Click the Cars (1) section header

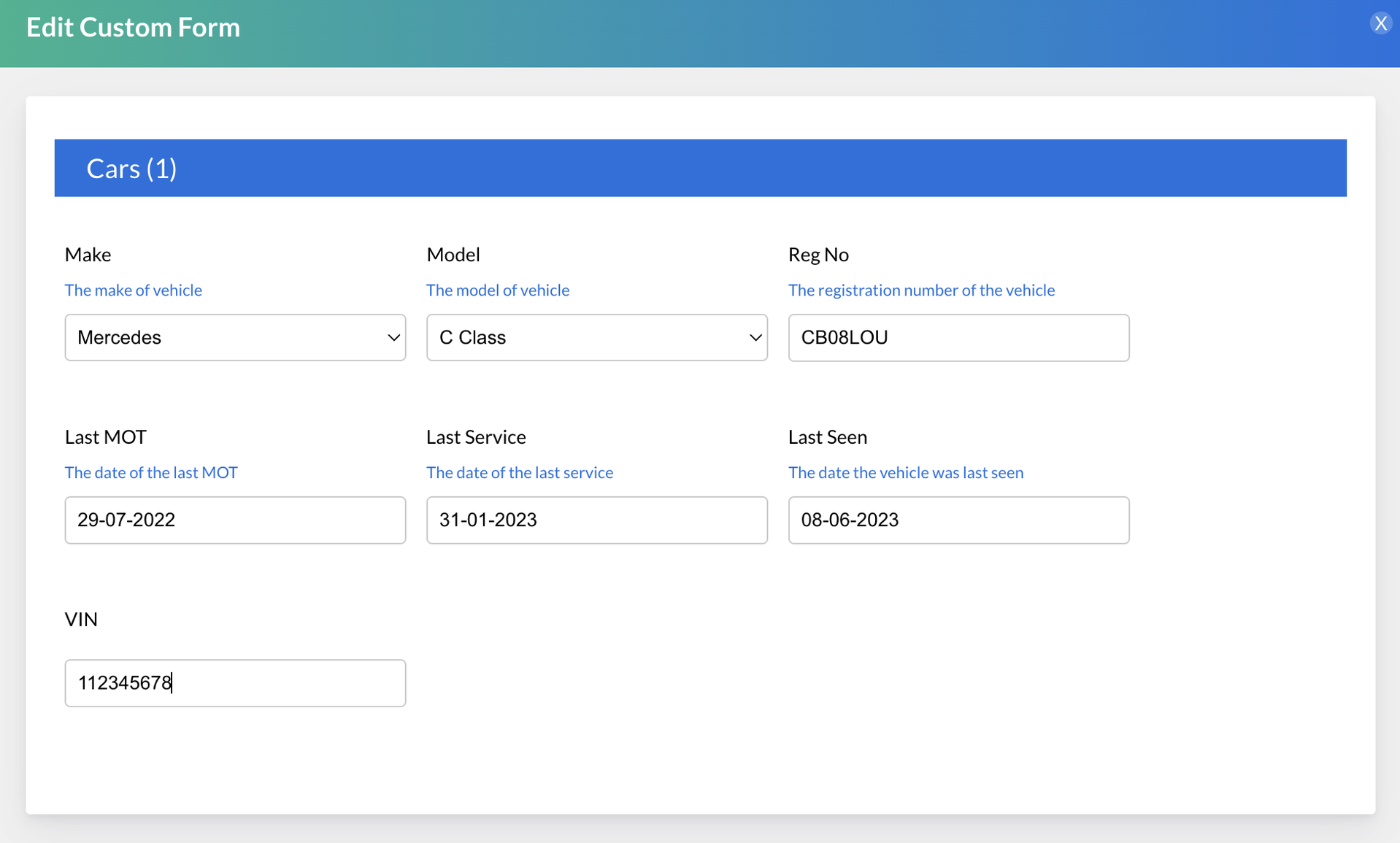pyautogui.click(x=131, y=169)
